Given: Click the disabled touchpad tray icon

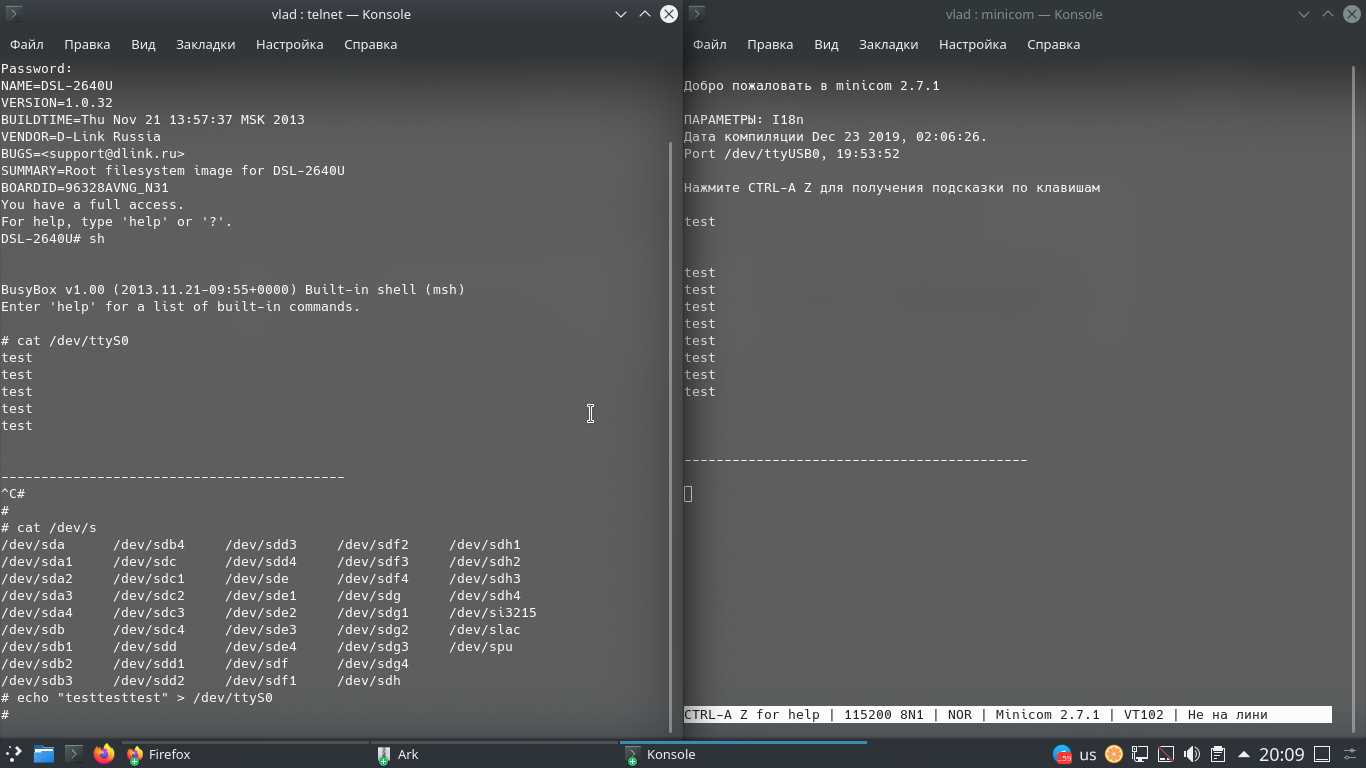Looking at the screenshot, I should pos(1165,754).
